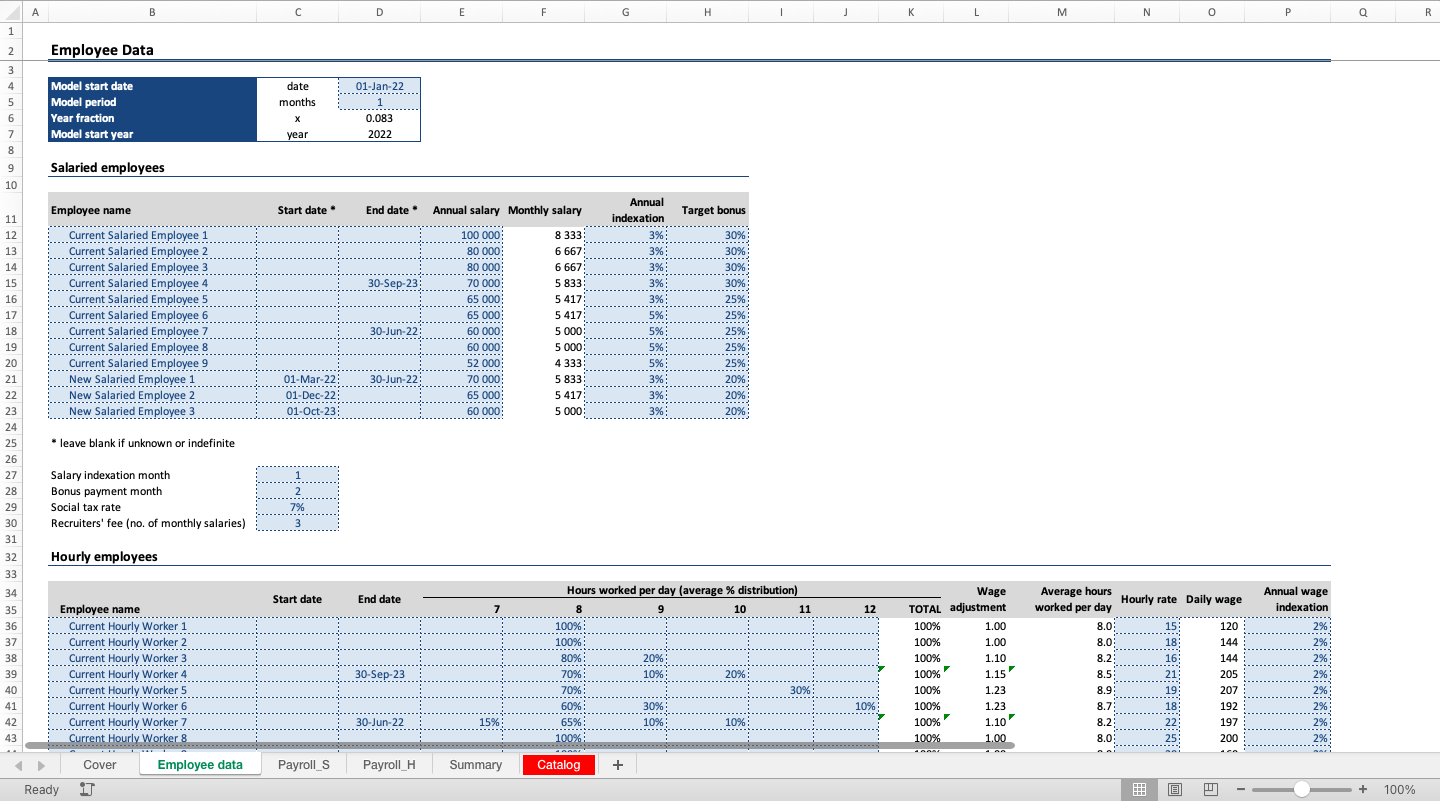
Task: Select start date 01-Mar-22 cell
Action: pyautogui.click(x=297, y=379)
